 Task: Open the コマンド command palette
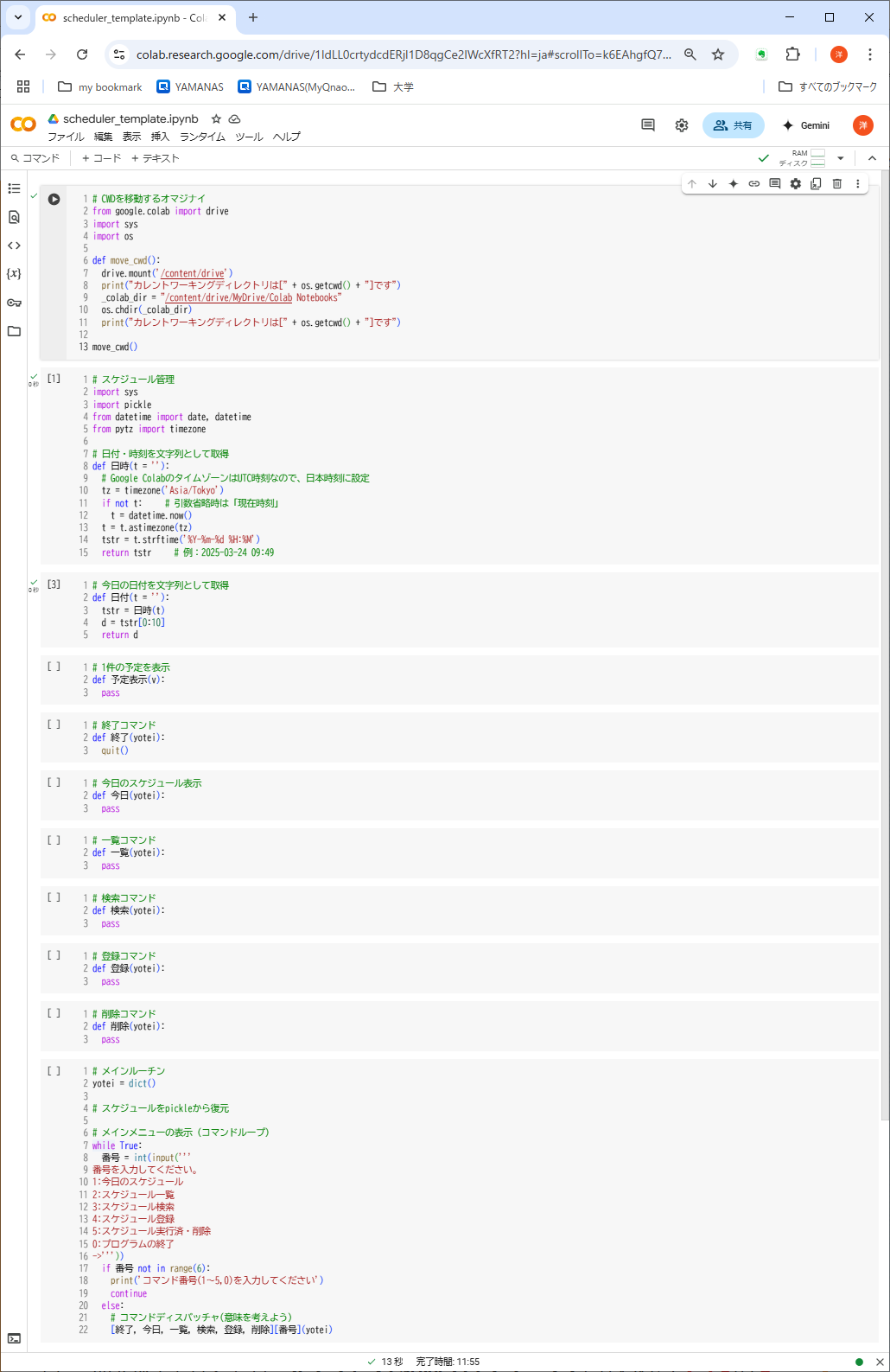tap(35, 158)
